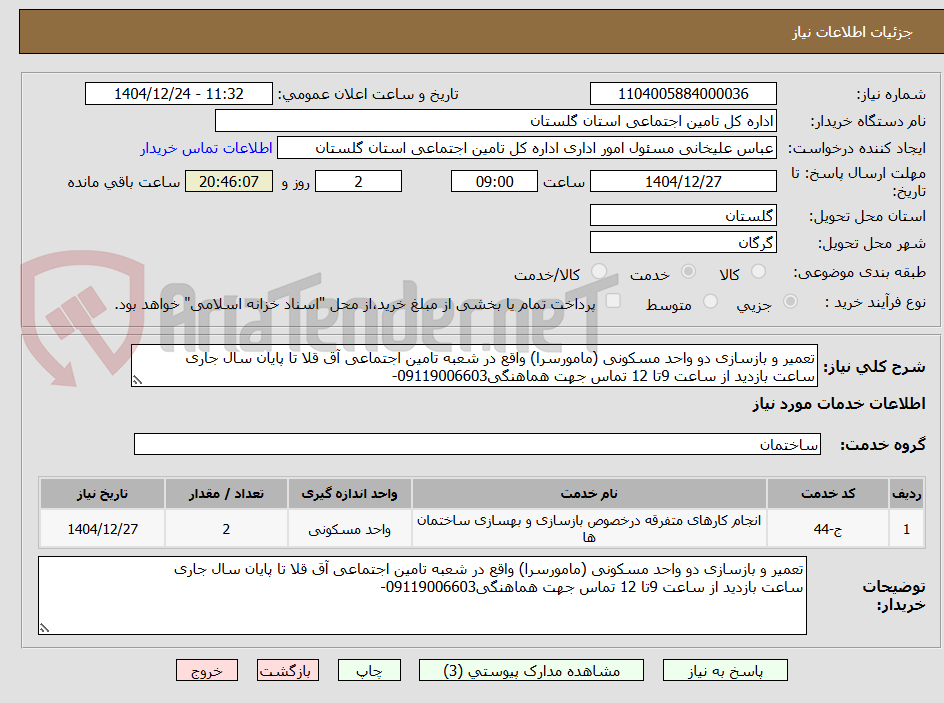Click the buyer organization name field
The image size is (944, 703).
click(x=495, y=121)
